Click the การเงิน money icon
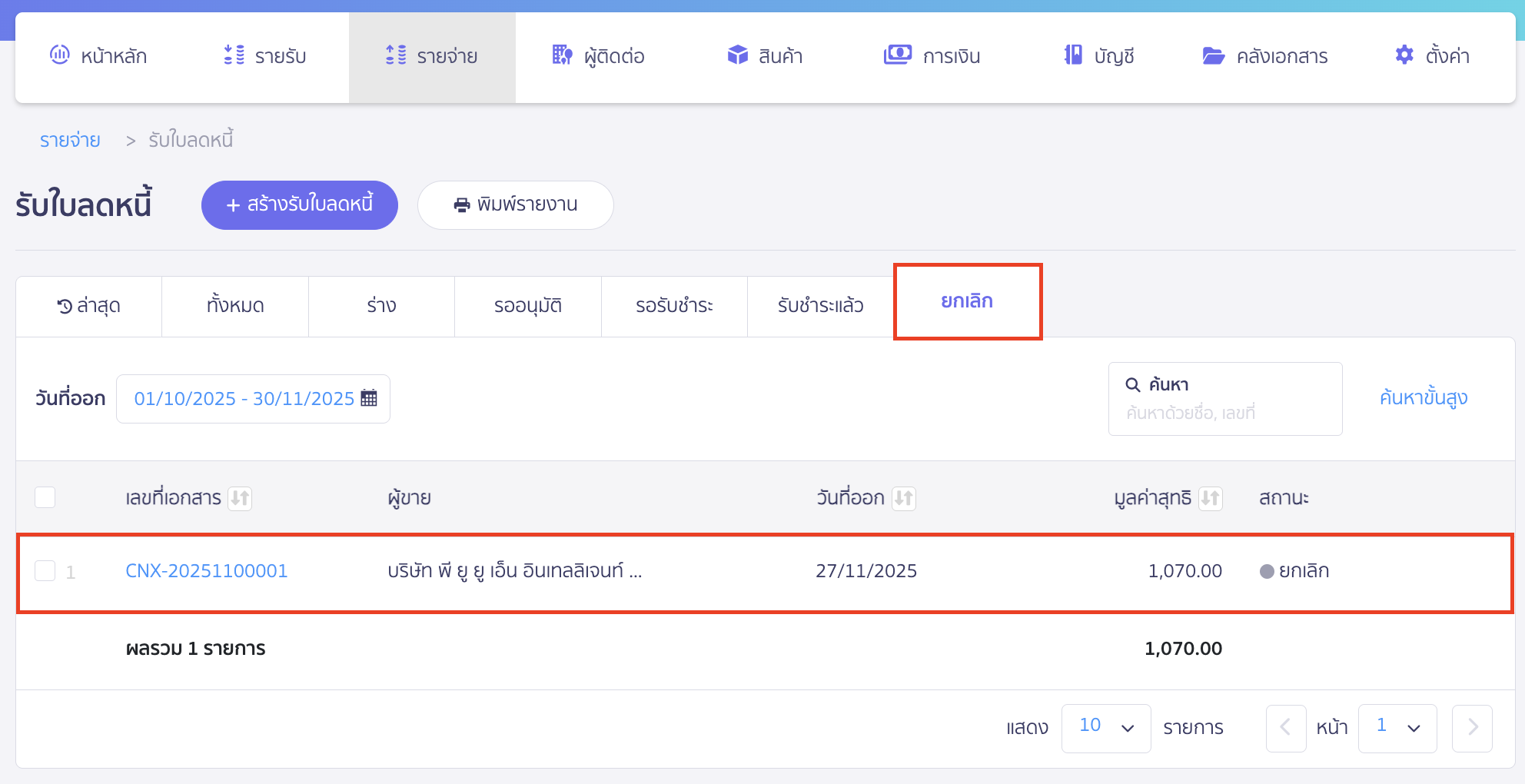Image resolution: width=1525 pixels, height=784 pixels. pos(897,55)
